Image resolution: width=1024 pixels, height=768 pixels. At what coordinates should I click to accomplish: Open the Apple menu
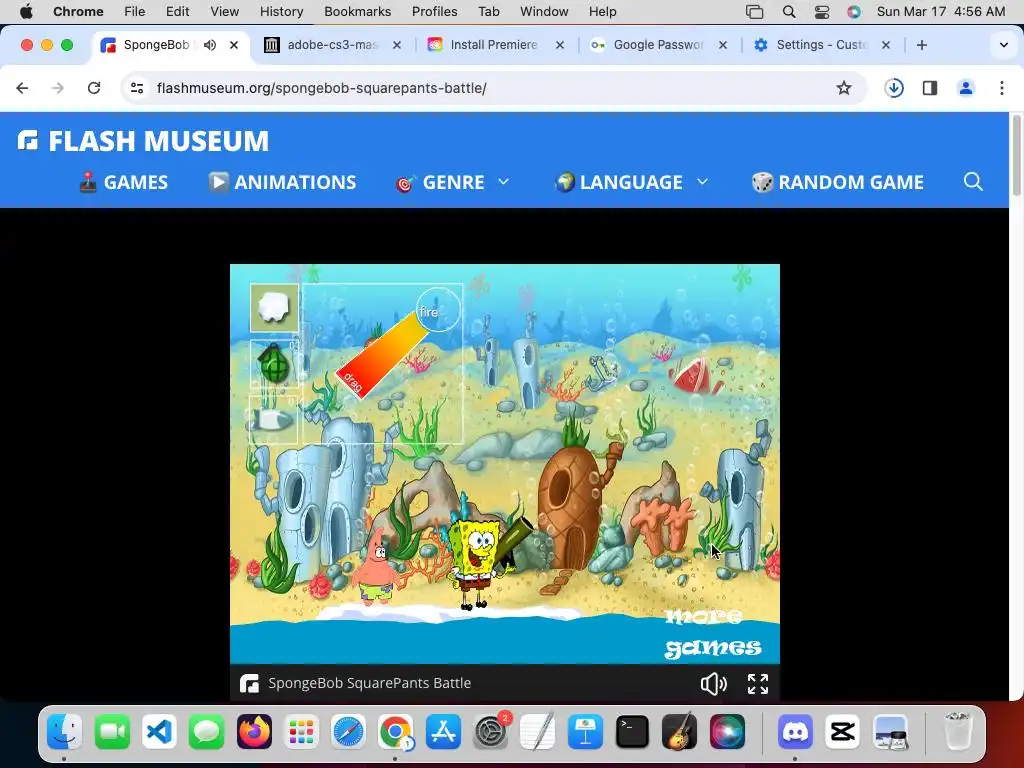click(x=26, y=11)
